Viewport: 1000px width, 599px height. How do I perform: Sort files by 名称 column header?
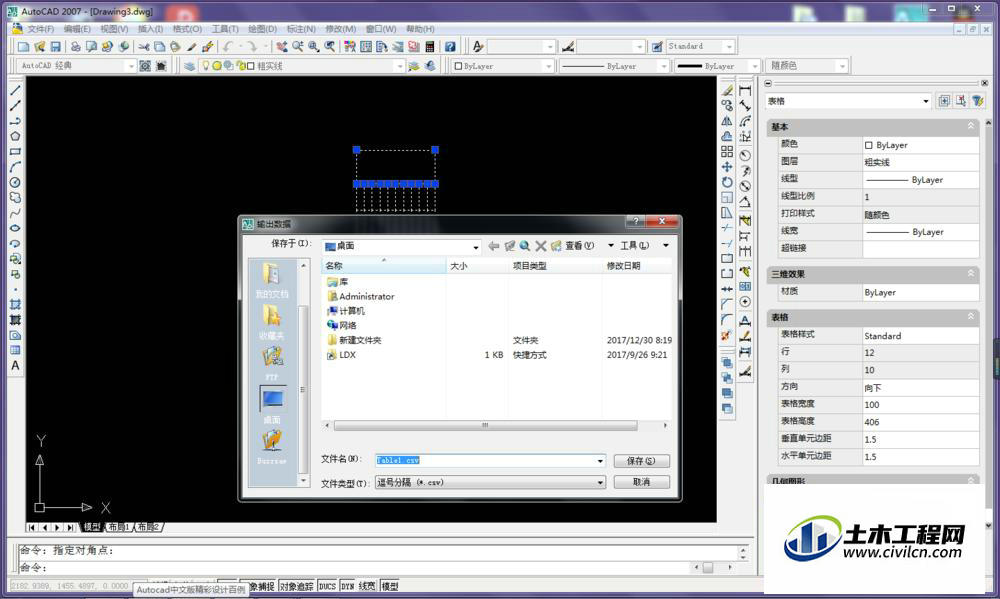point(384,265)
